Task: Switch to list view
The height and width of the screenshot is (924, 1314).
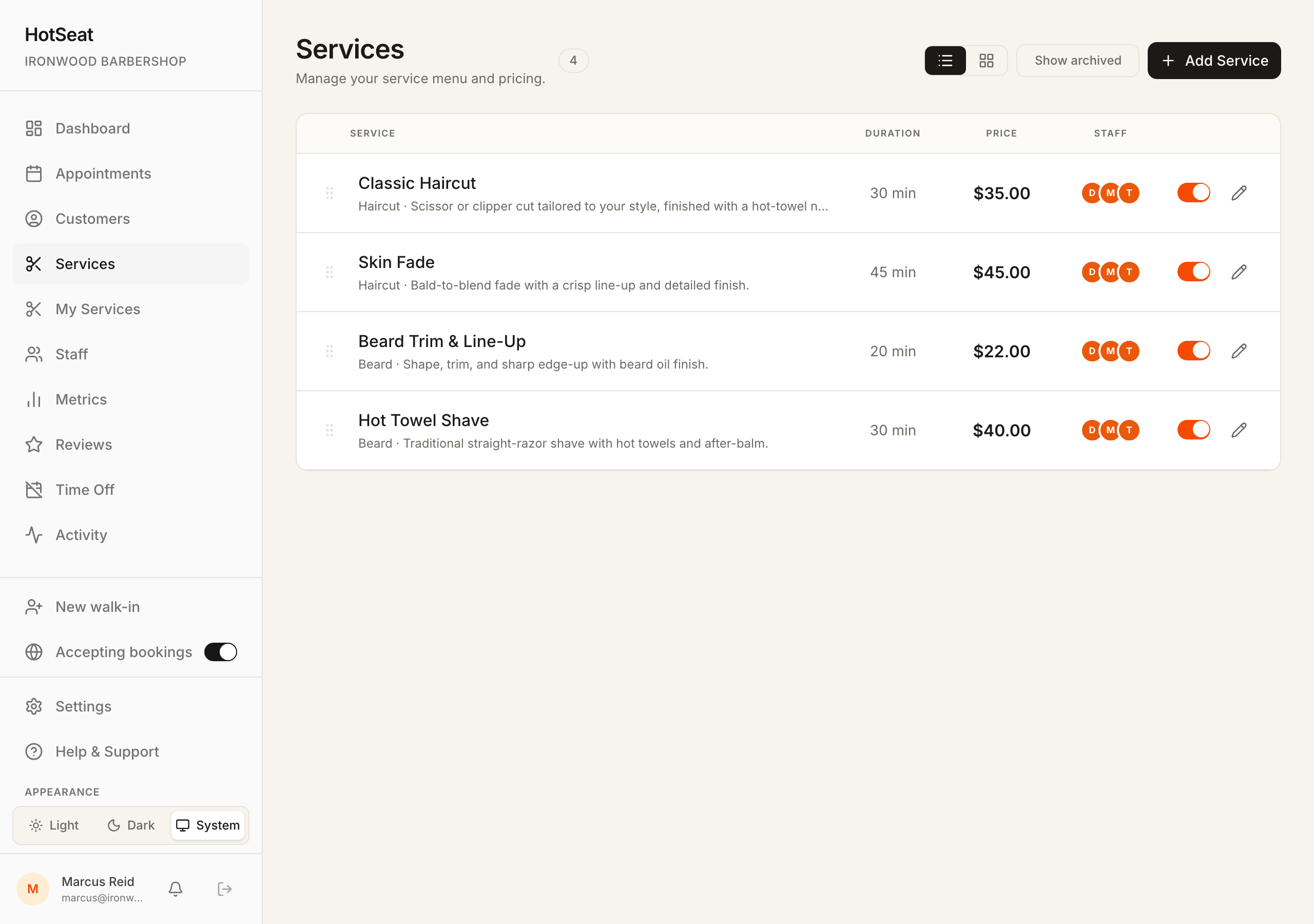Action: point(945,60)
